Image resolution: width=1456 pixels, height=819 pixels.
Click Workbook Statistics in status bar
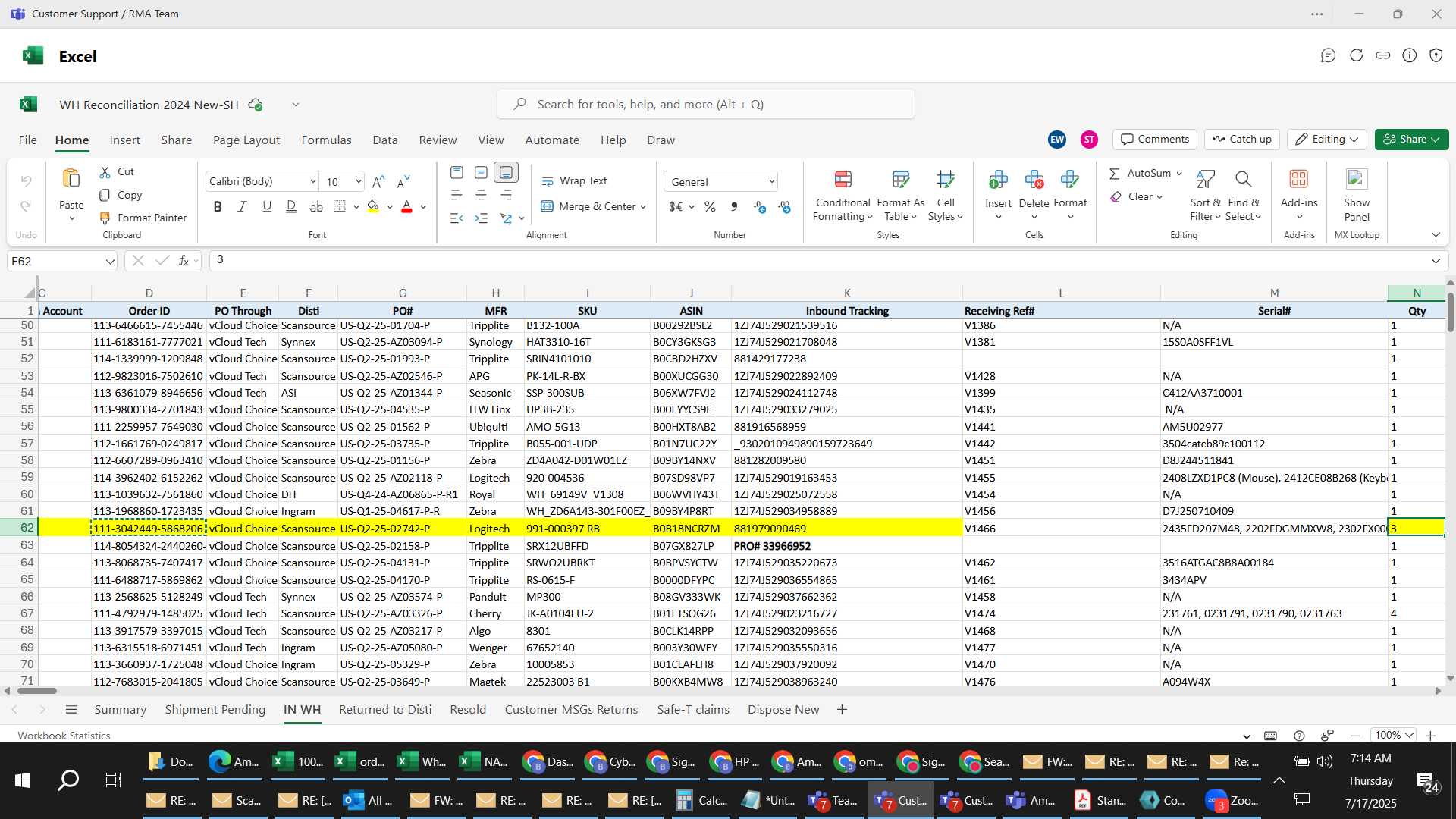[64, 736]
